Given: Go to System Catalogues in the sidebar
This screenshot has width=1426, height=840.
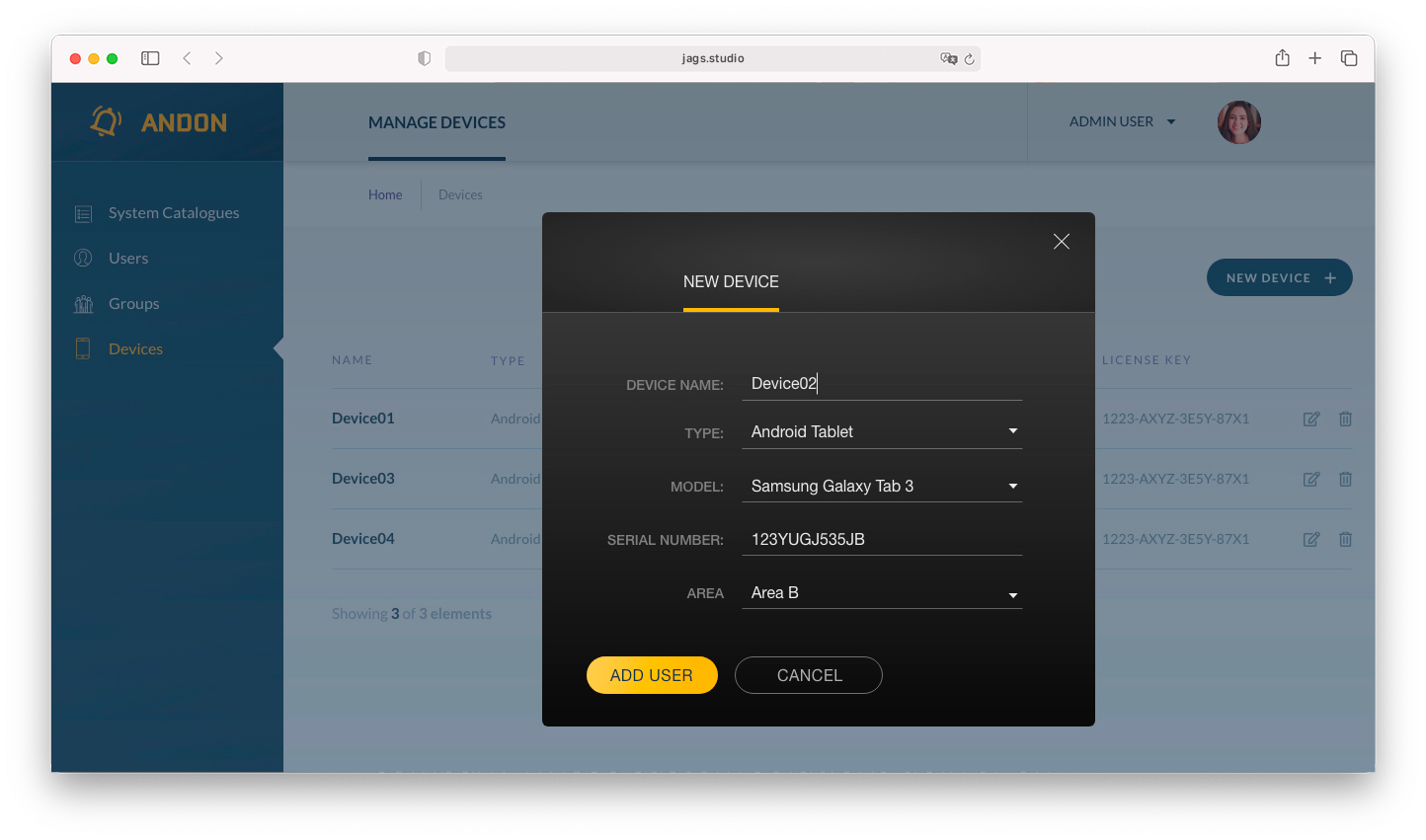Looking at the screenshot, I should click(x=174, y=212).
